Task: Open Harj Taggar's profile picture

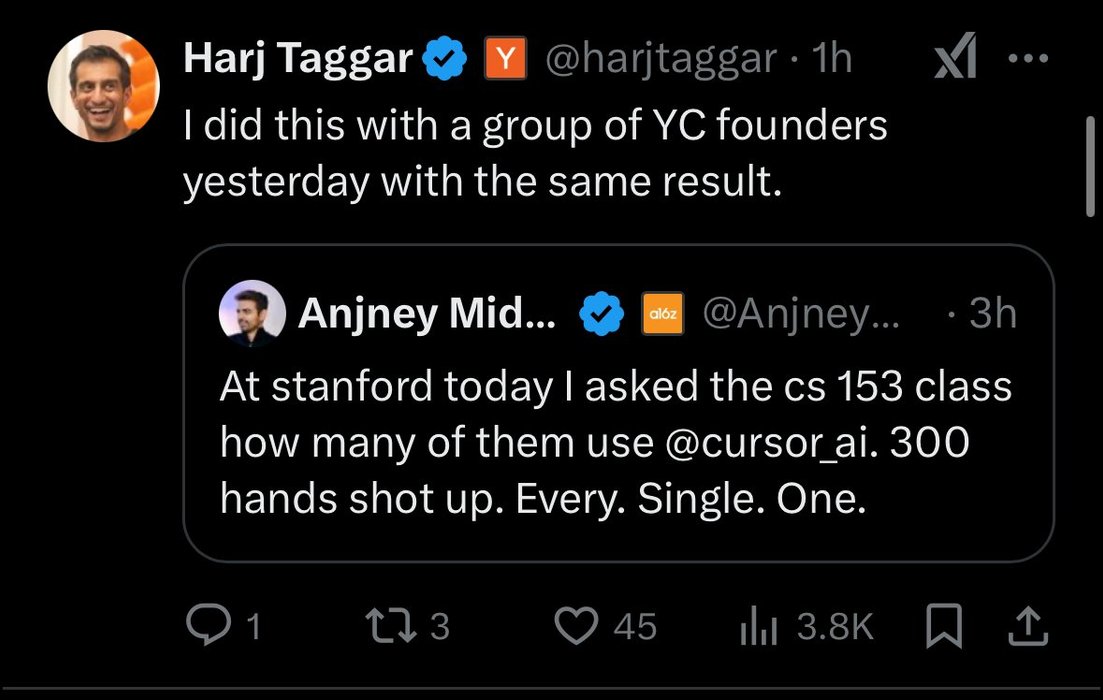Action: pyautogui.click(x=104, y=86)
